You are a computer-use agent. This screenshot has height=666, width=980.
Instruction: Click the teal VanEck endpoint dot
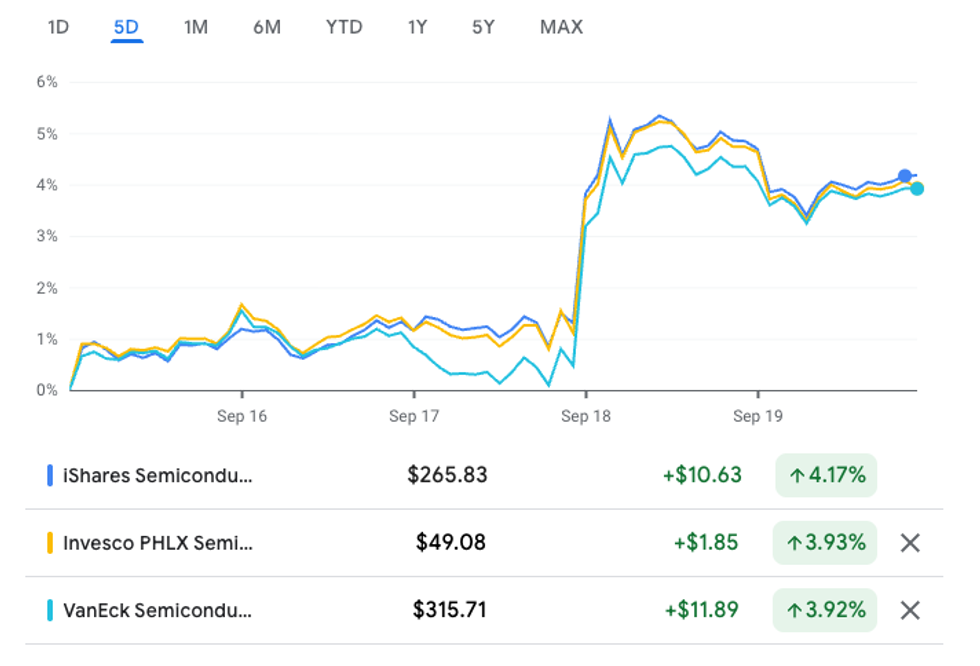[917, 189]
